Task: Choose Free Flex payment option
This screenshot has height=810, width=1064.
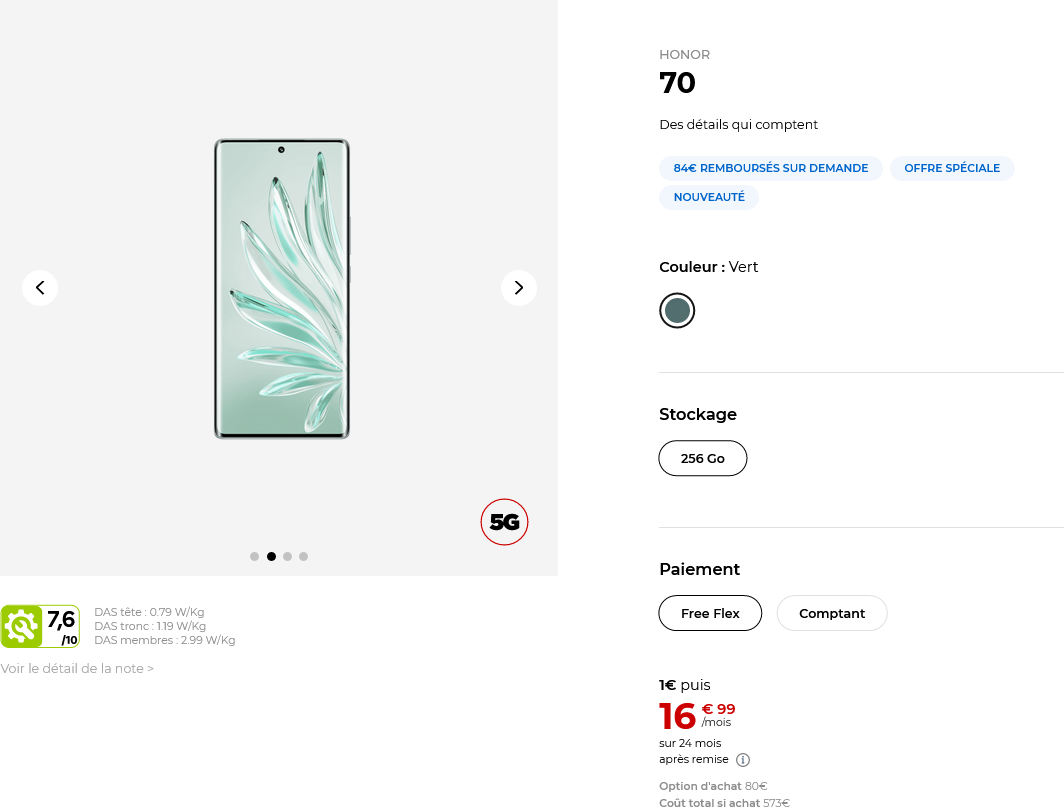Action: pos(710,613)
